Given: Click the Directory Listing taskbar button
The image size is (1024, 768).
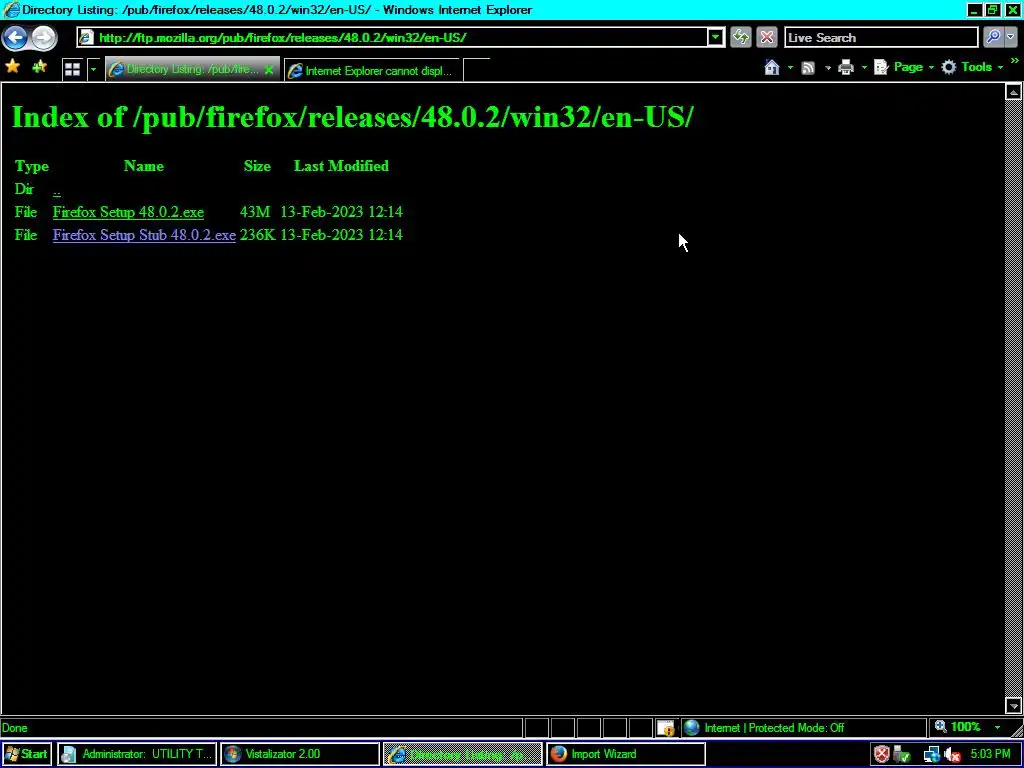Looking at the screenshot, I should (462, 754).
